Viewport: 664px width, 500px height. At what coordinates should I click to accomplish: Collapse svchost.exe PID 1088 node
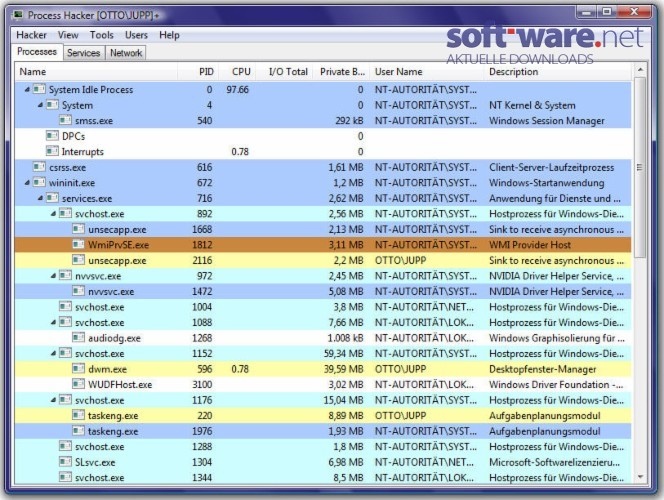pos(53,322)
